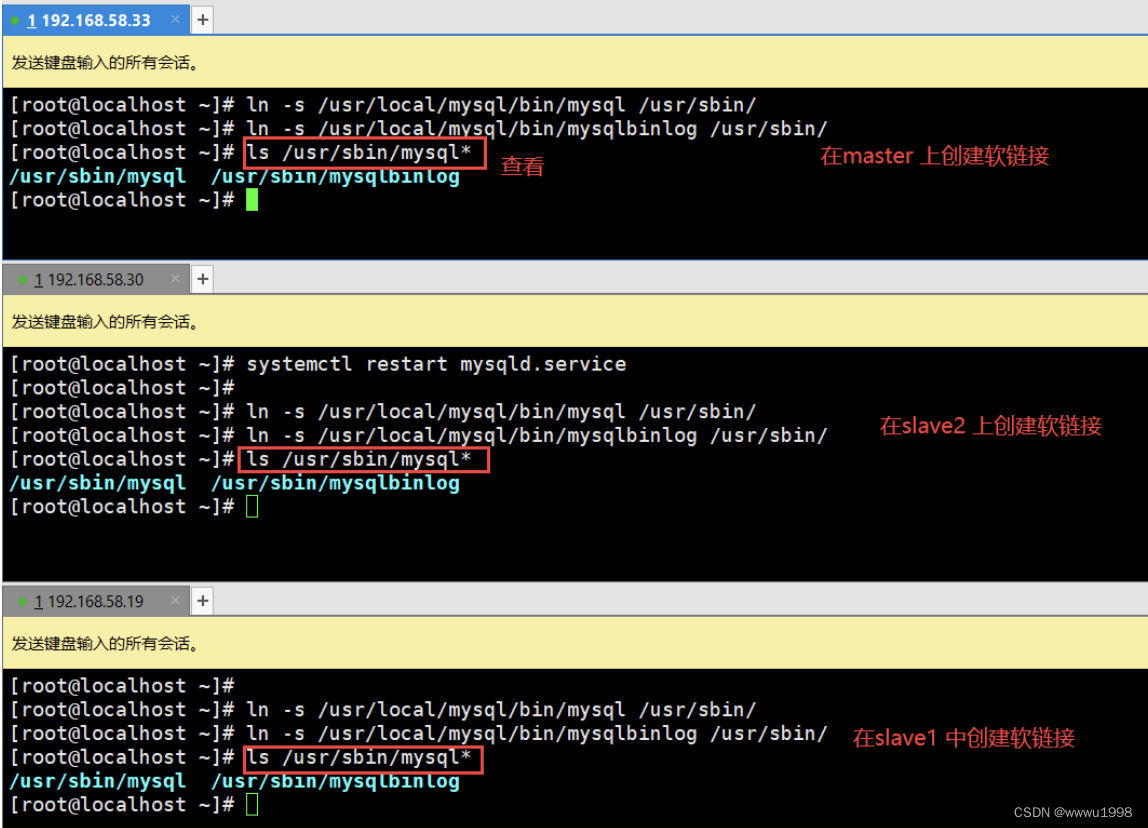
Task: Click 'ln -s' mysql command in 192.168.58.30 terminal
Action: [501, 412]
